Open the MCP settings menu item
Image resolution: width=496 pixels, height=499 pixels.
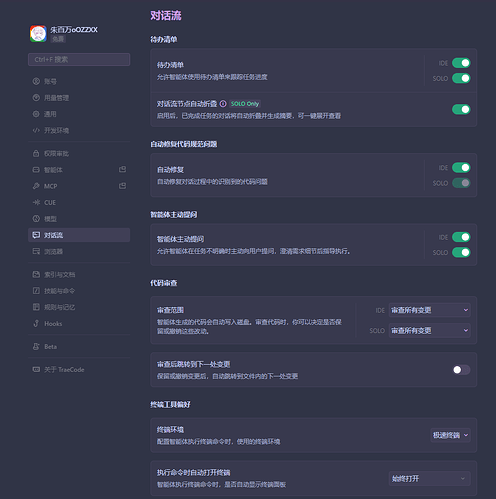79,186
